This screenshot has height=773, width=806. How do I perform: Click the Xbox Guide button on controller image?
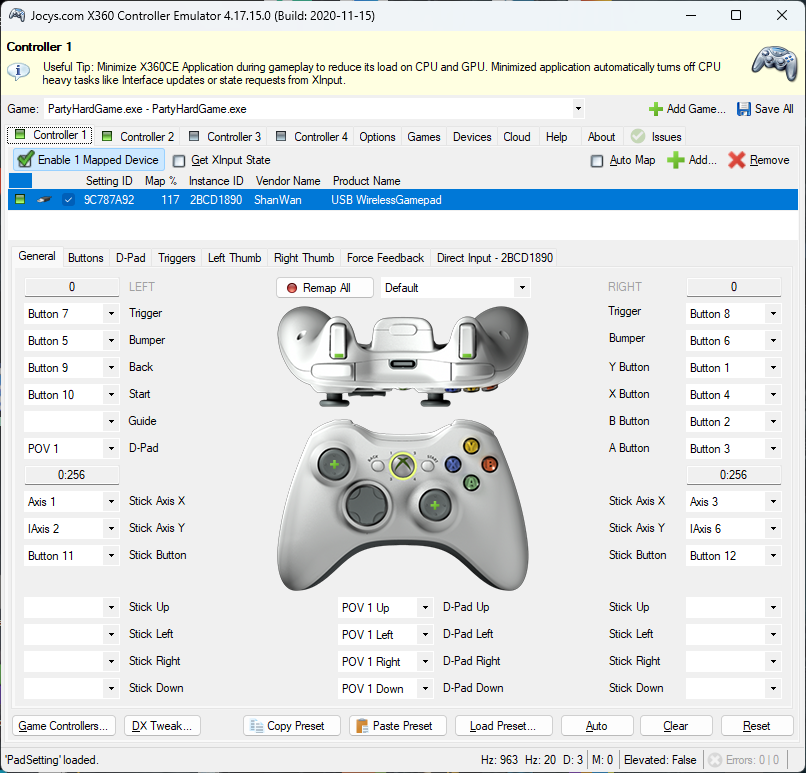click(x=402, y=466)
